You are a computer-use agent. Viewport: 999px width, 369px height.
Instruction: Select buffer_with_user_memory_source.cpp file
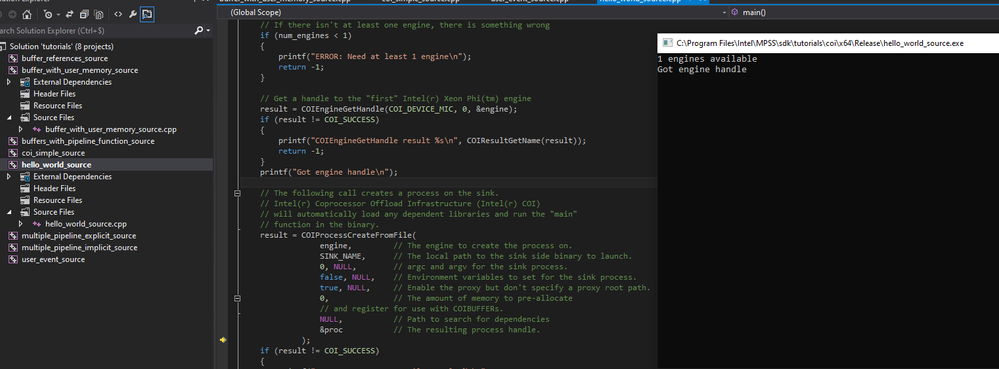111,129
